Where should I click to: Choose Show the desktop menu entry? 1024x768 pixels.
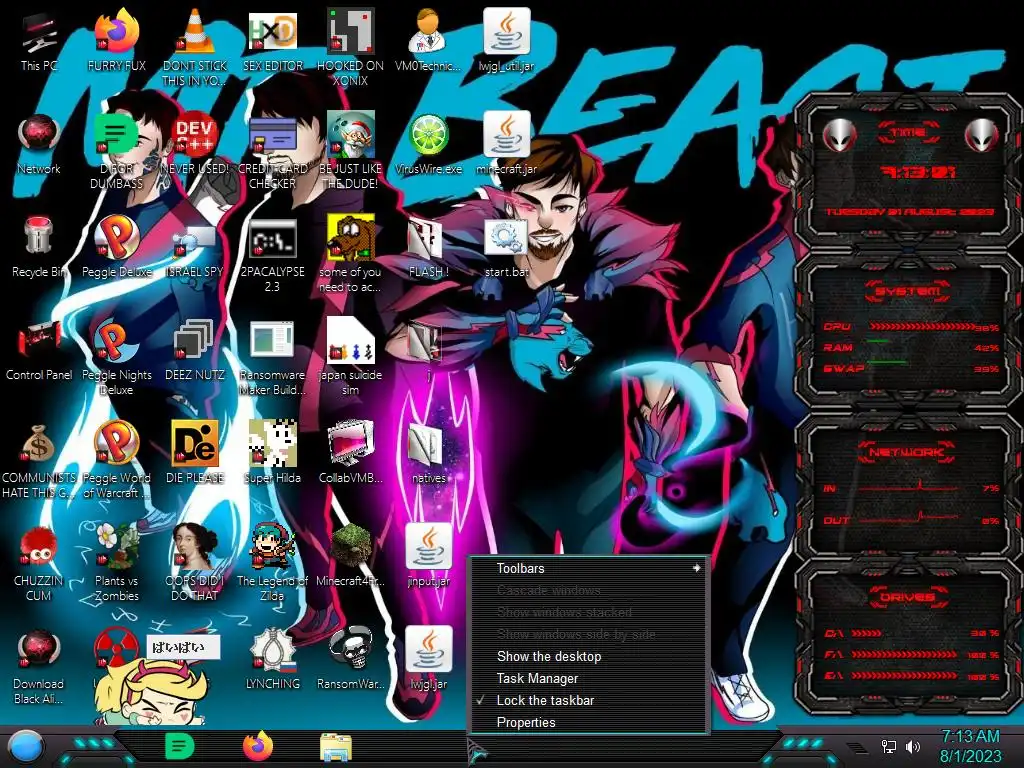(x=588, y=656)
